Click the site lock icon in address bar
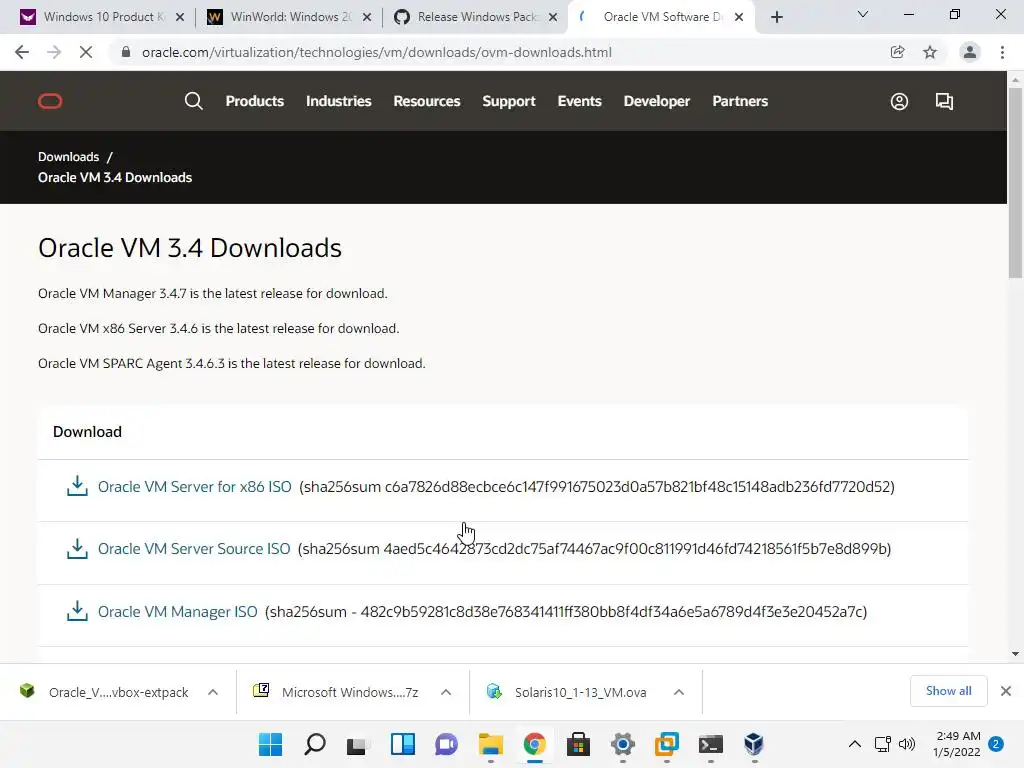Image resolution: width=1024 pixels, height=768 pixels. click(126, 52)
